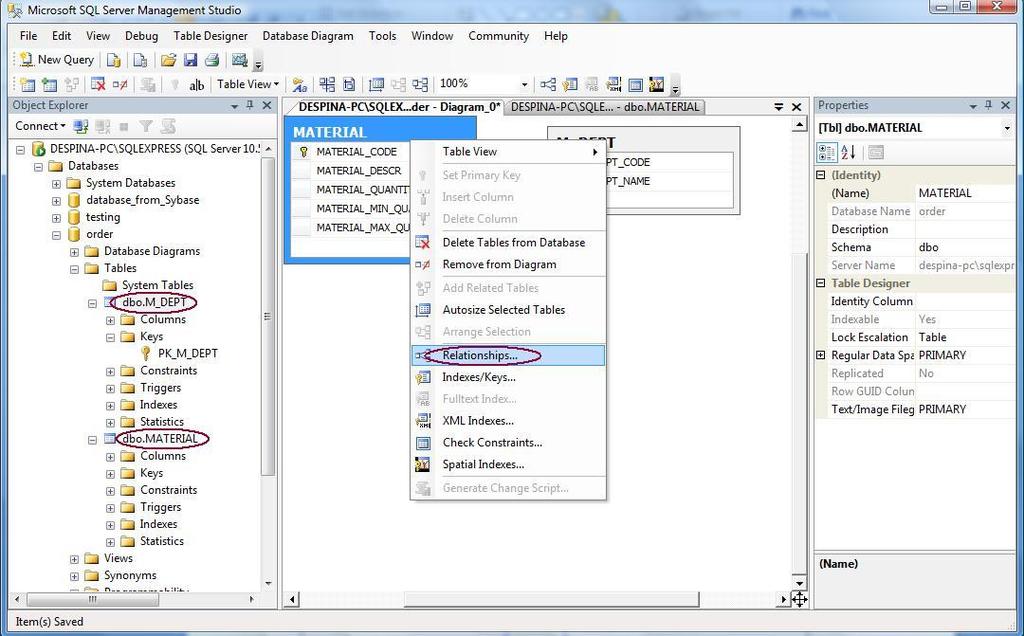Open the Connect dropdown in Object Explorer
This screenshot has height=636, width=1024.
pos(40,125)
